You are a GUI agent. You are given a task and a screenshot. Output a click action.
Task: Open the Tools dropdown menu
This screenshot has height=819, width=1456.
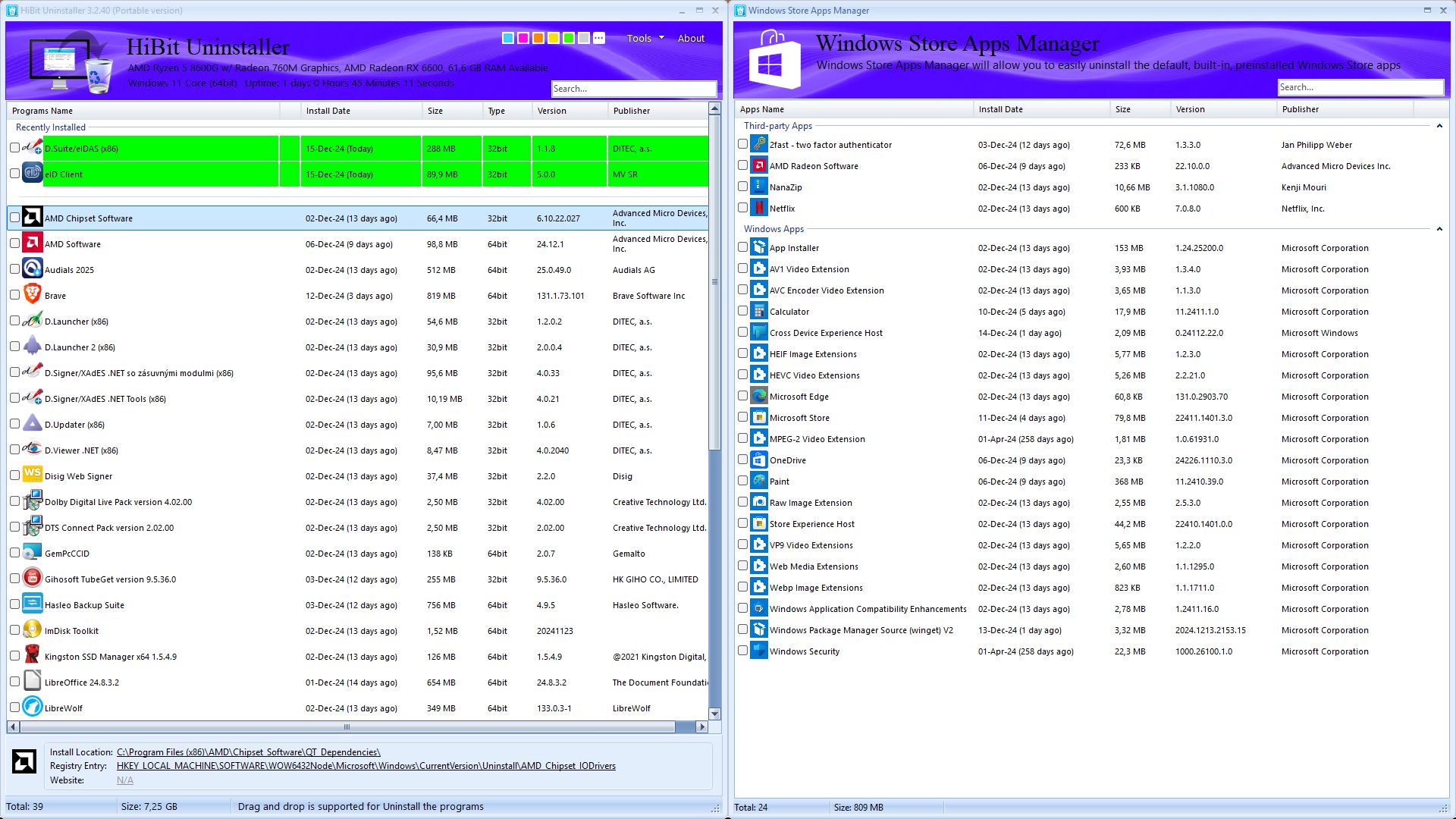(x=645, y=38)
